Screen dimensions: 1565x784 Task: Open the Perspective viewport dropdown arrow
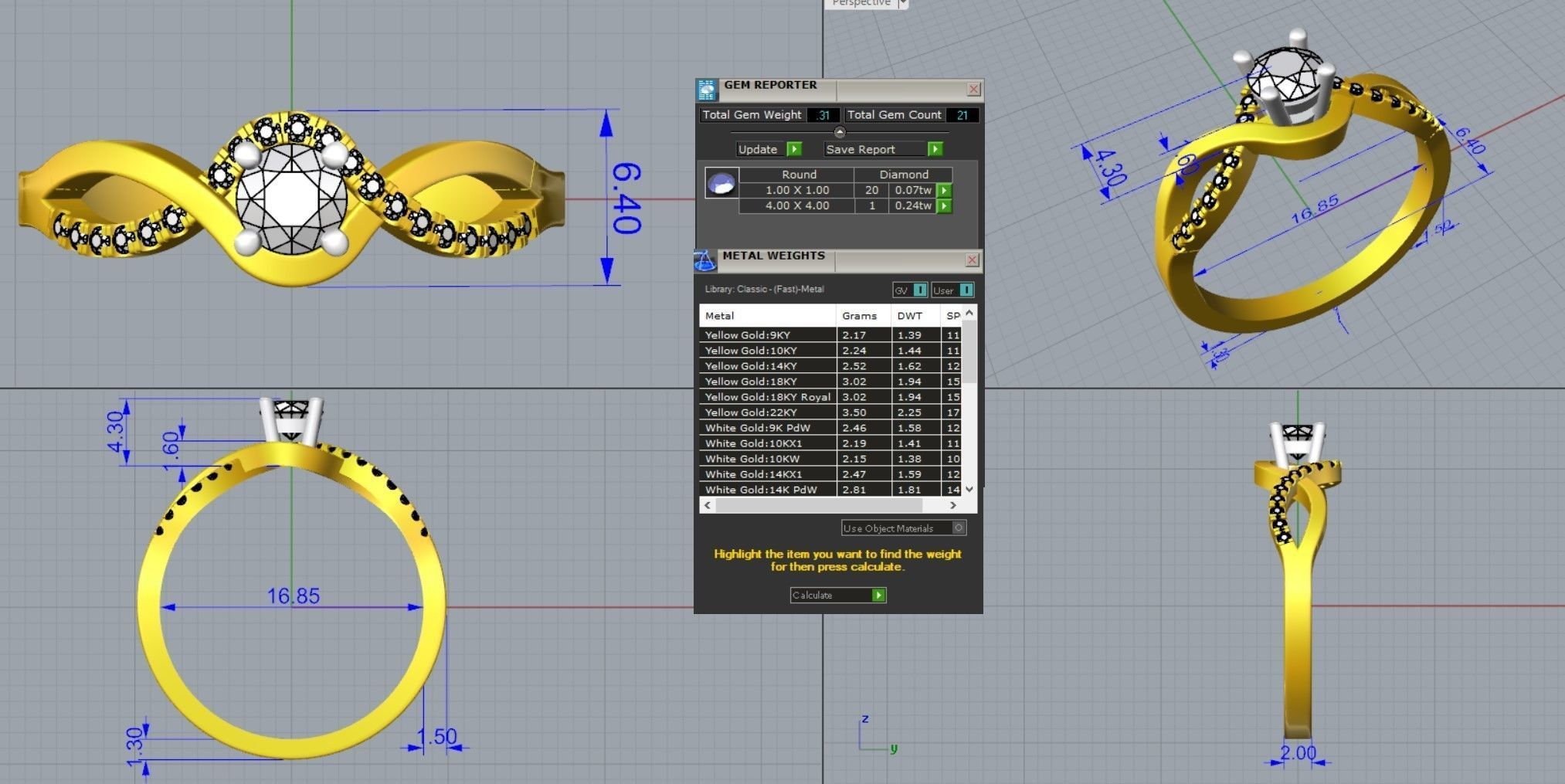(902, 4)
